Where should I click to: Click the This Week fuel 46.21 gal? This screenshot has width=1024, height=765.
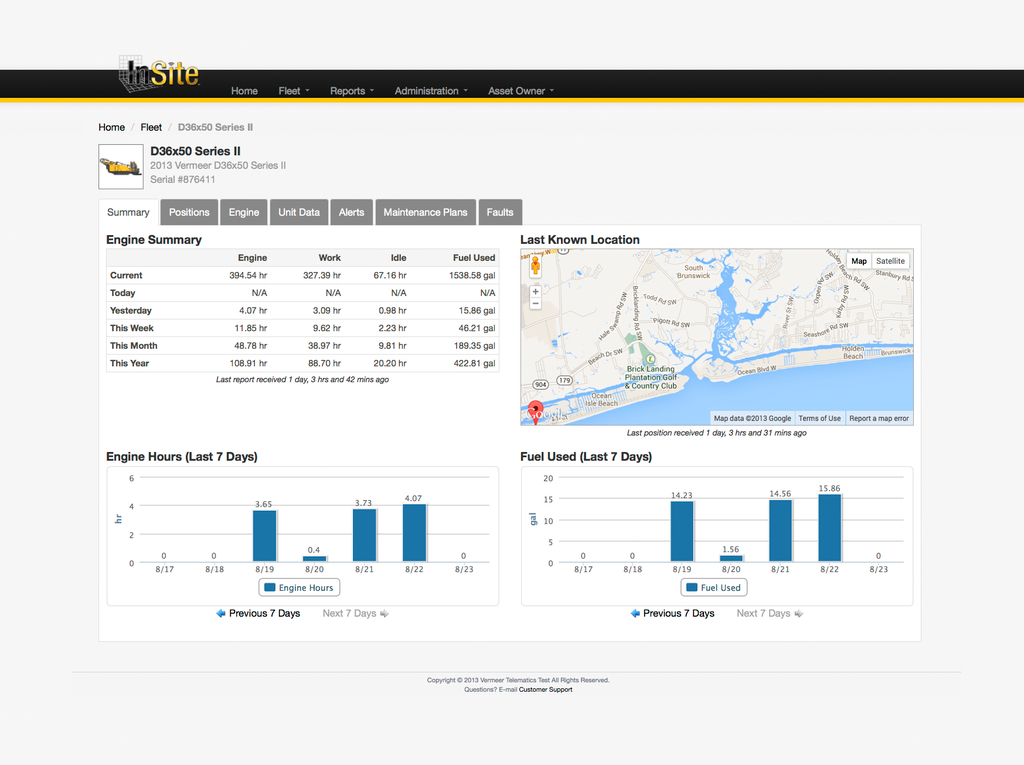[477, 329]
